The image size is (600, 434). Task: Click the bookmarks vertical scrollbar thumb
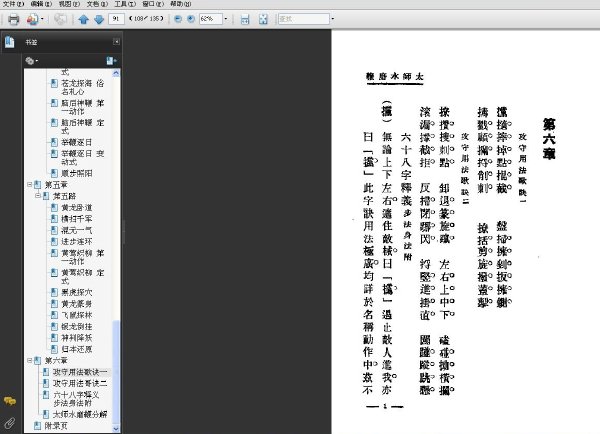pyautogui.click(x=116, y=371)
